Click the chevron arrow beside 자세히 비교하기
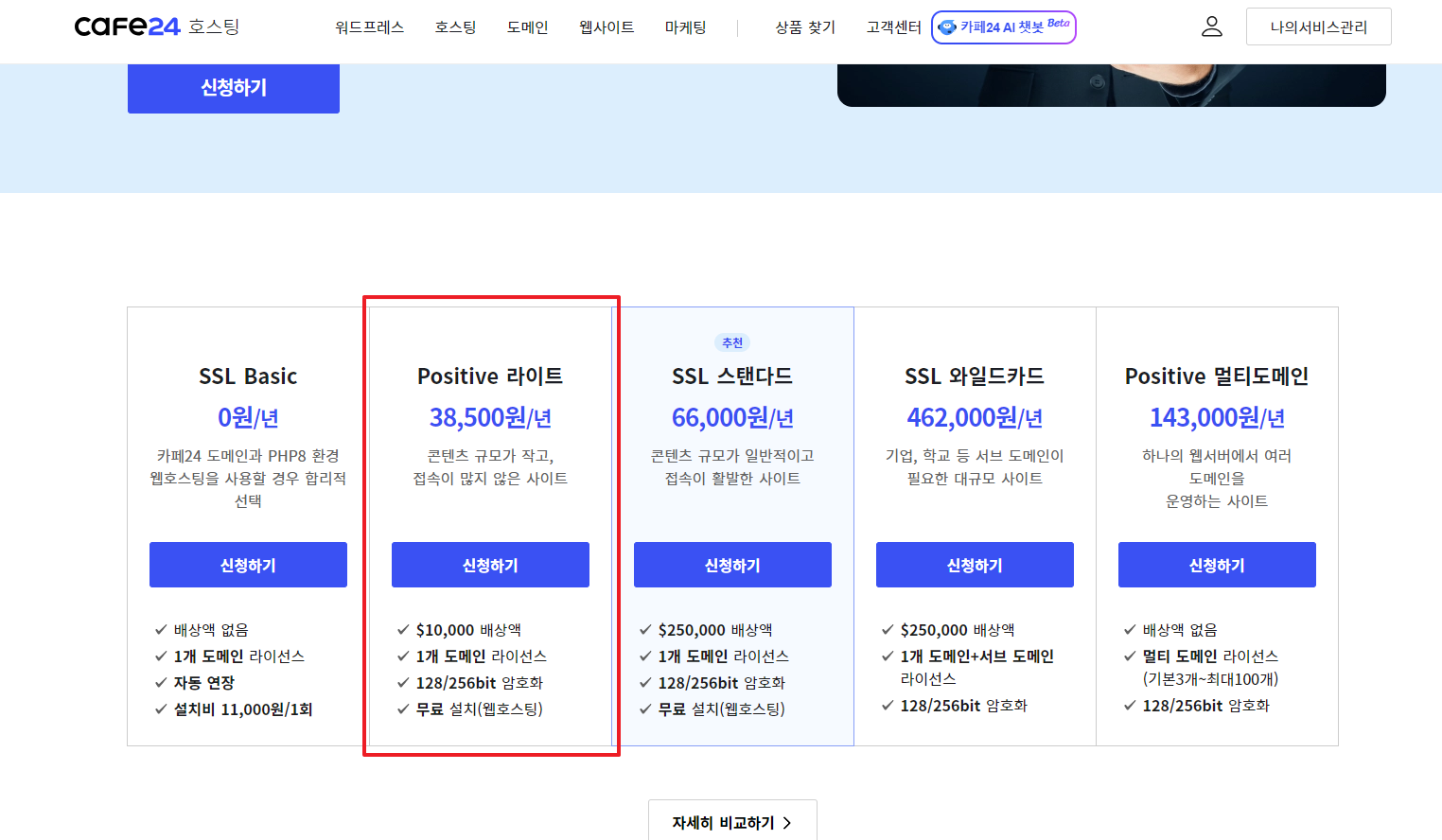Image resolution: width=1442 pixels, height=840 pixels. click(787, 823)
